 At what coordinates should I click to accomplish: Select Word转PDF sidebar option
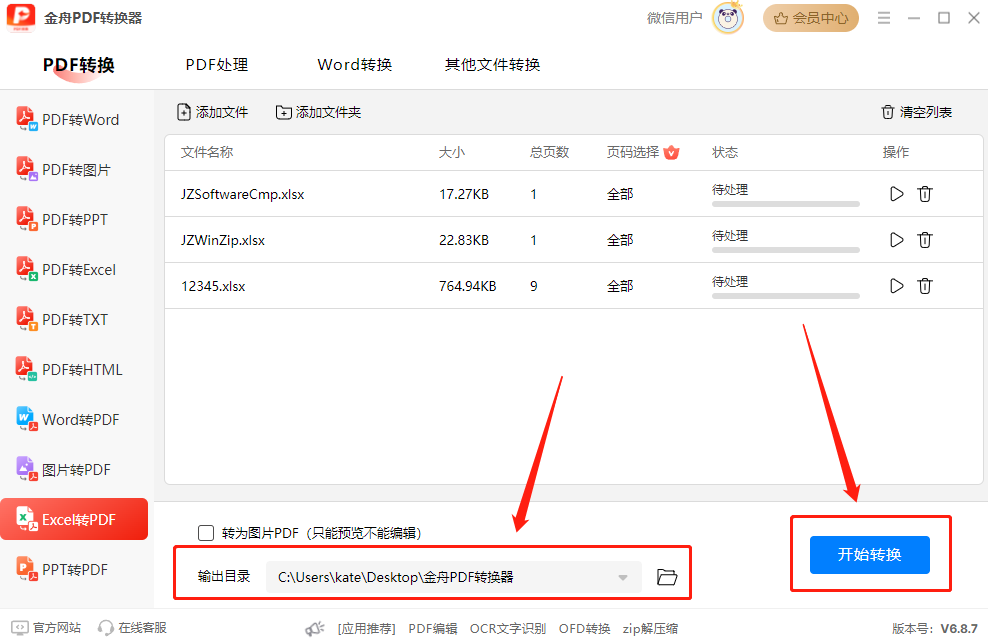(74, 420)
